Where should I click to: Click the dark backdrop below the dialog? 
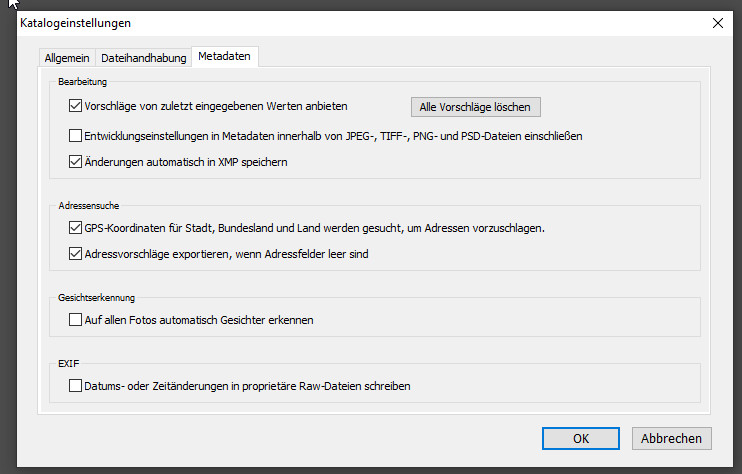tap(370, 468)
